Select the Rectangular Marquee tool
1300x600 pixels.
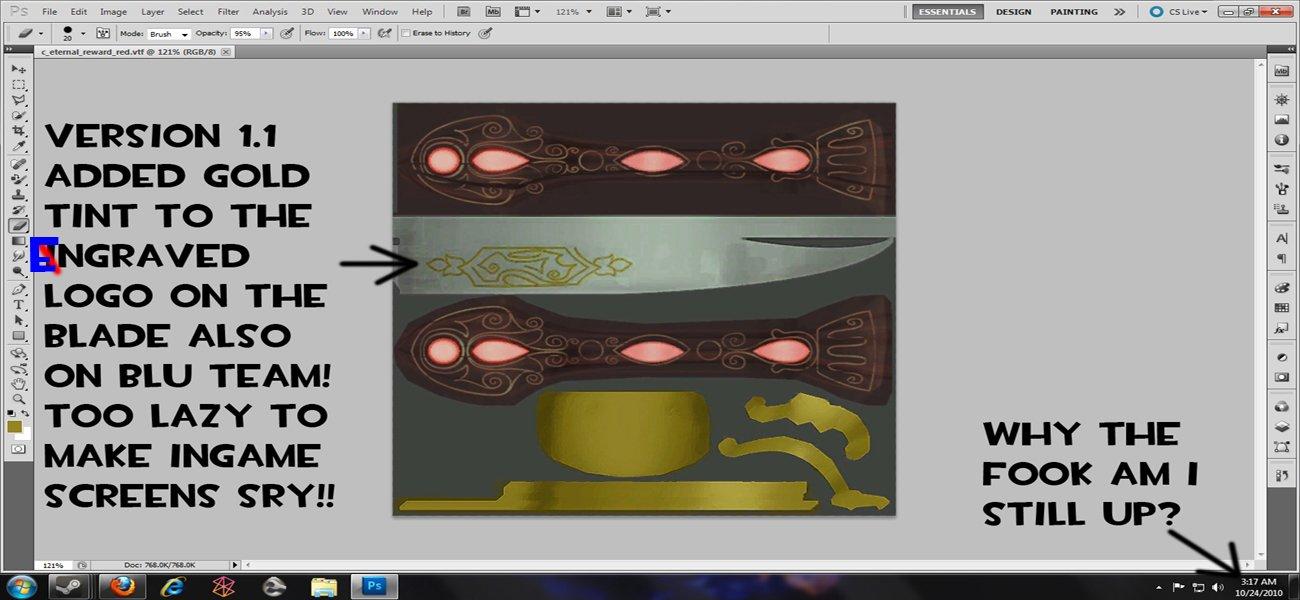pos(18,85)
